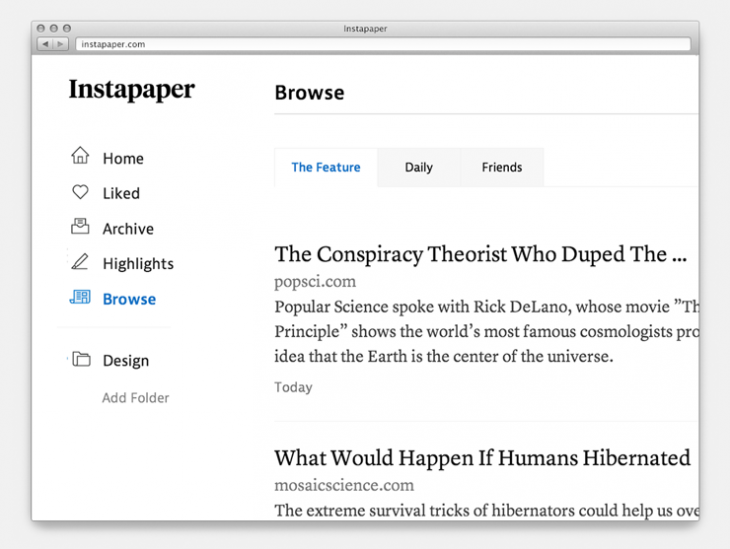Switch to The Feature tab

(326, 167)
